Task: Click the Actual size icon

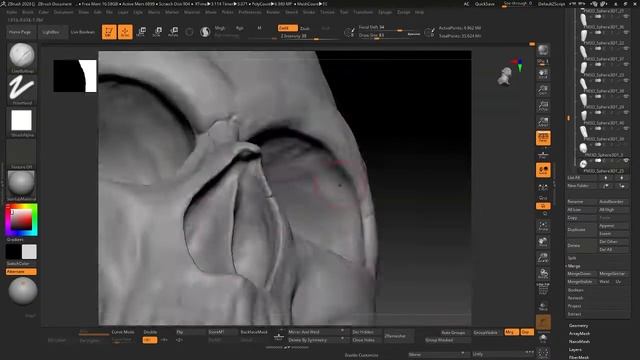Action: (x=543, y=106)
